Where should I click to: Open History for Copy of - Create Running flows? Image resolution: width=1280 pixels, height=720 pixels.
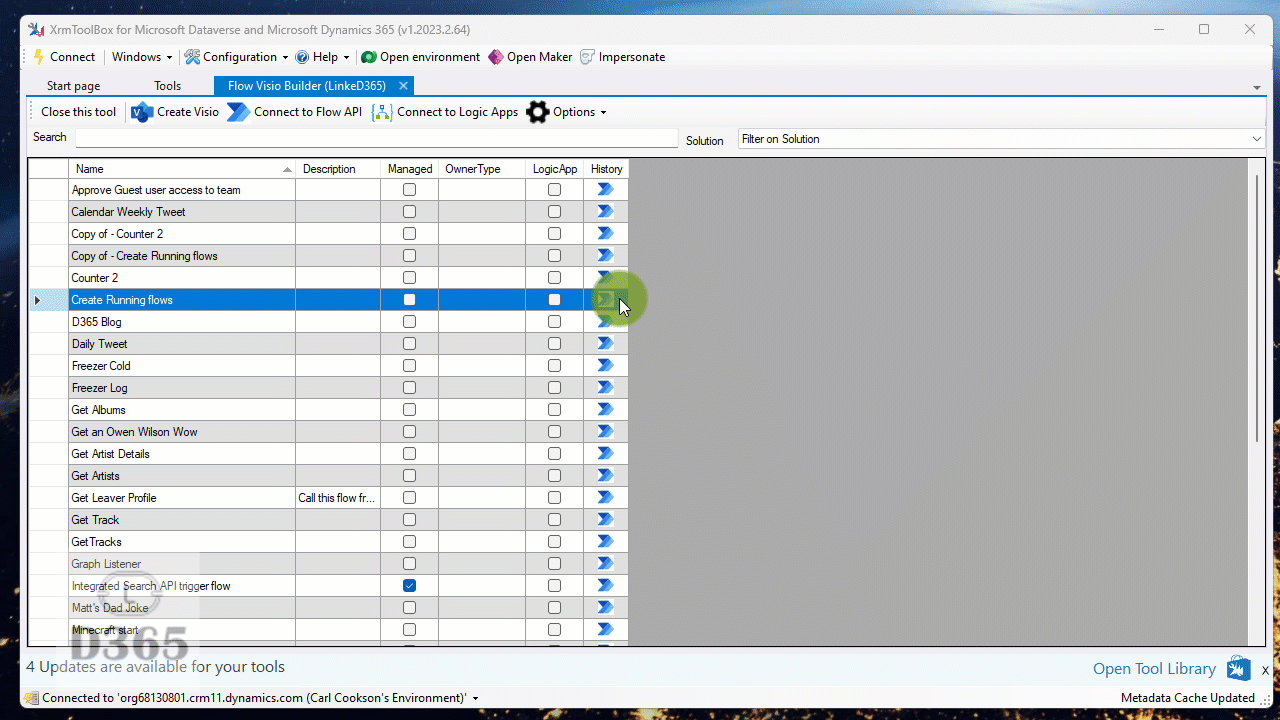(x=605, y=255)
